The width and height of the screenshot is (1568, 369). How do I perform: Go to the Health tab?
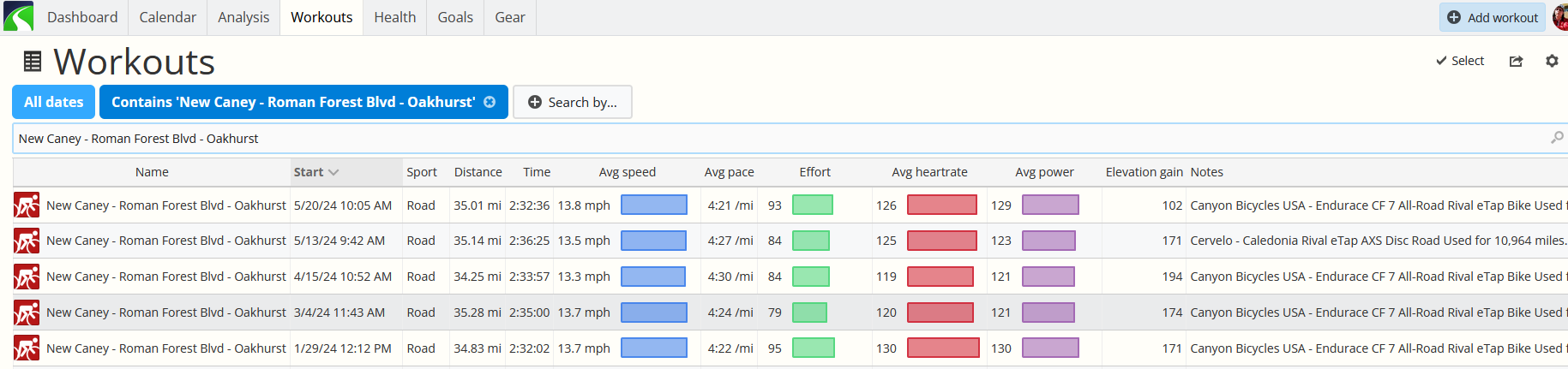click(394, 17)
